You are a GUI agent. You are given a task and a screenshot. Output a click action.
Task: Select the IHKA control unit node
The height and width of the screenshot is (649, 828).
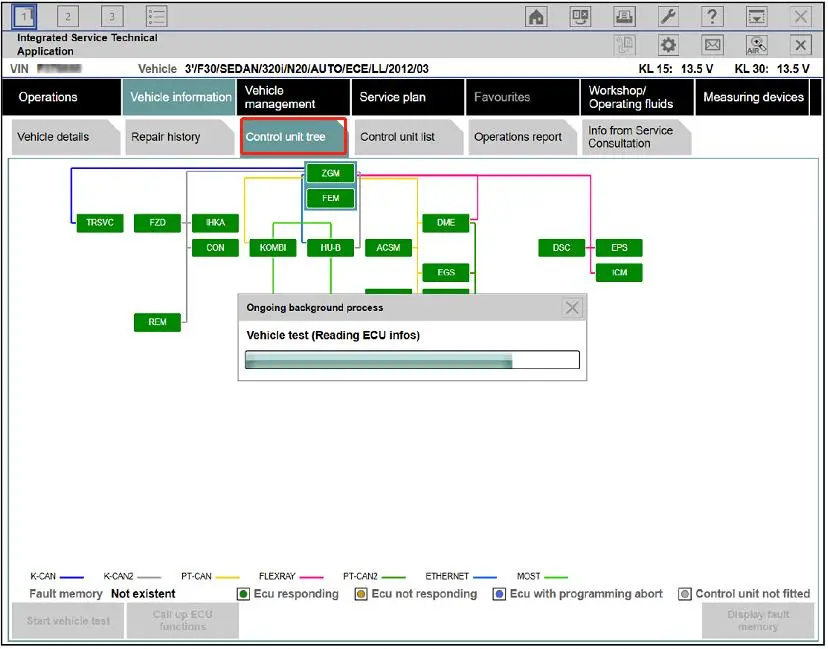click(x=215, y=223)
